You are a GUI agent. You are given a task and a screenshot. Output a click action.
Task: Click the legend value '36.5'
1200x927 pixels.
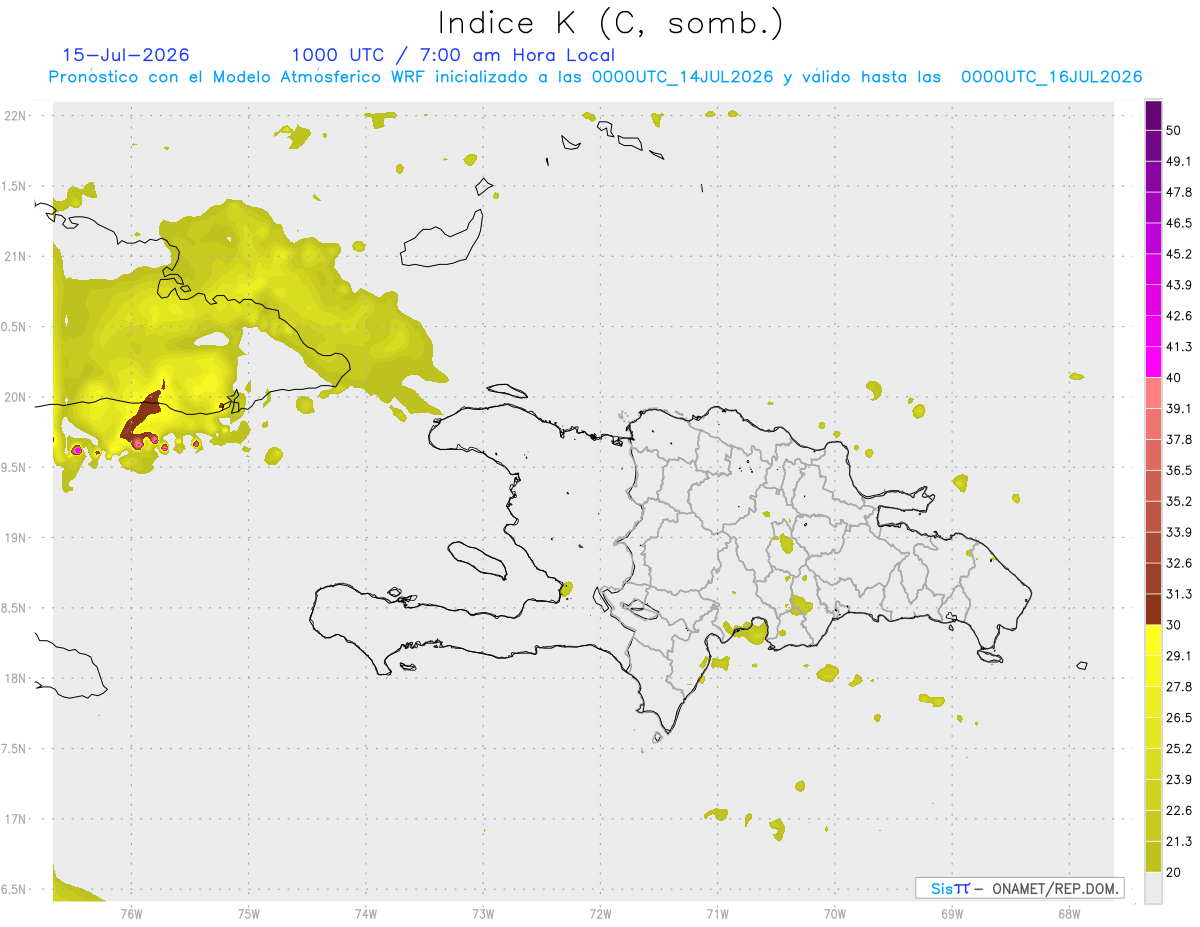click(1178, 470)
